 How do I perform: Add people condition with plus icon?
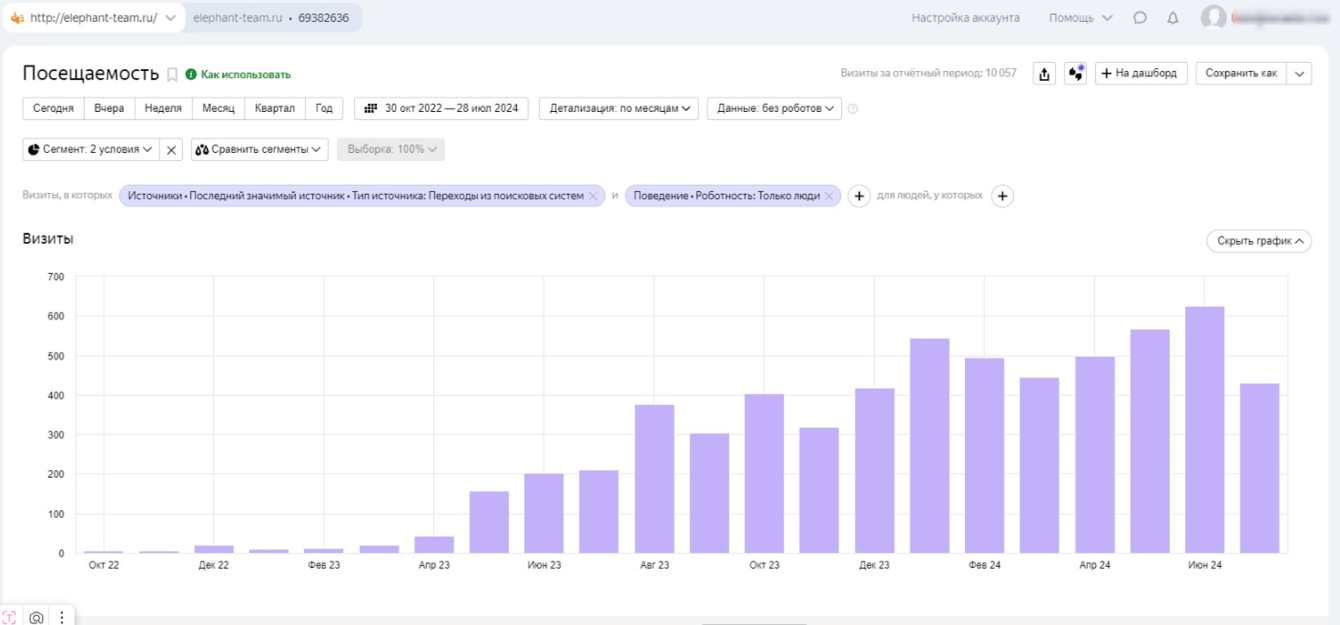pos(1002,196)
